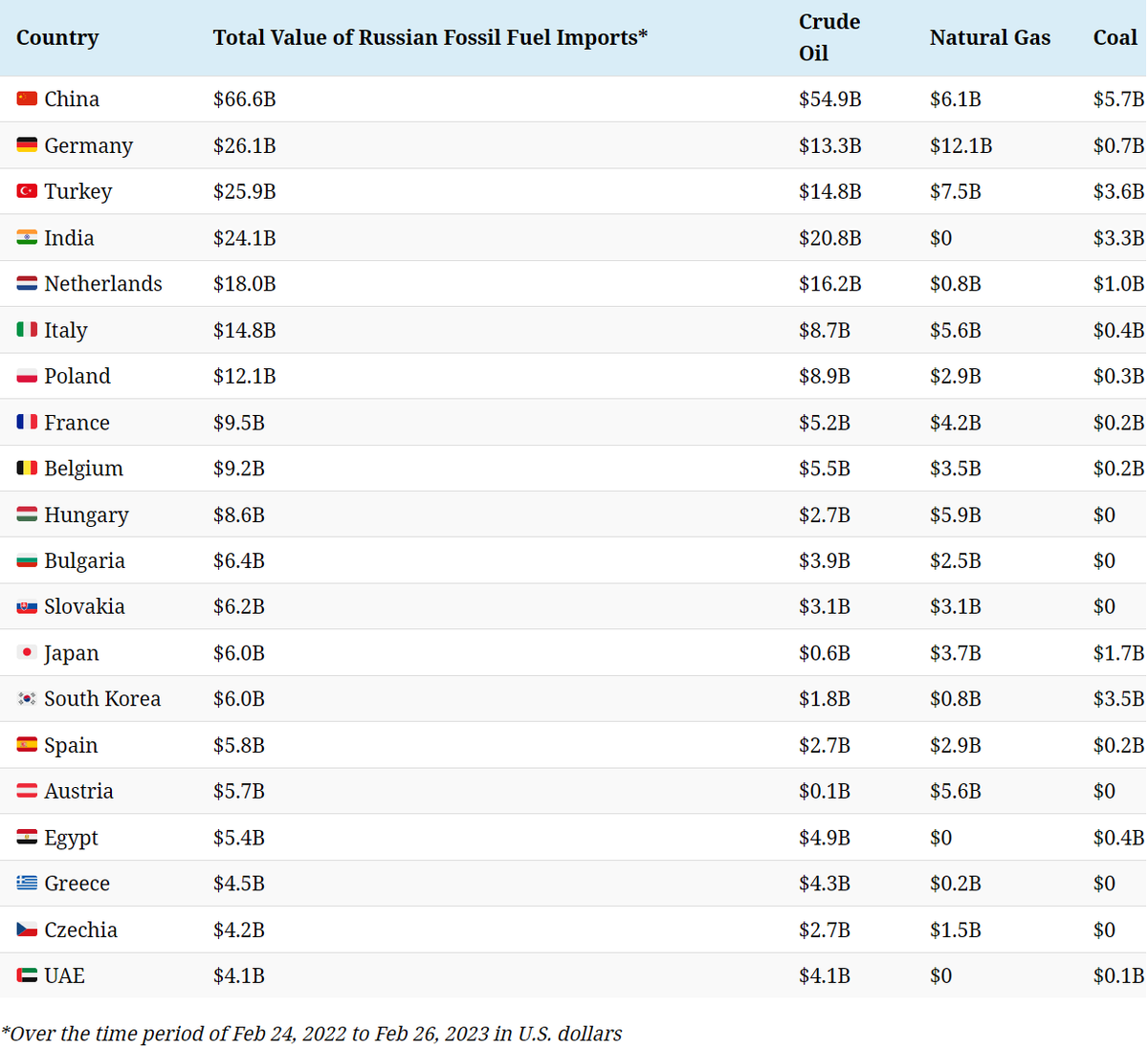Select the Netherlands country name
Image resolution: width=1148 pixels, height=1051 pixels.
[103, 284]
